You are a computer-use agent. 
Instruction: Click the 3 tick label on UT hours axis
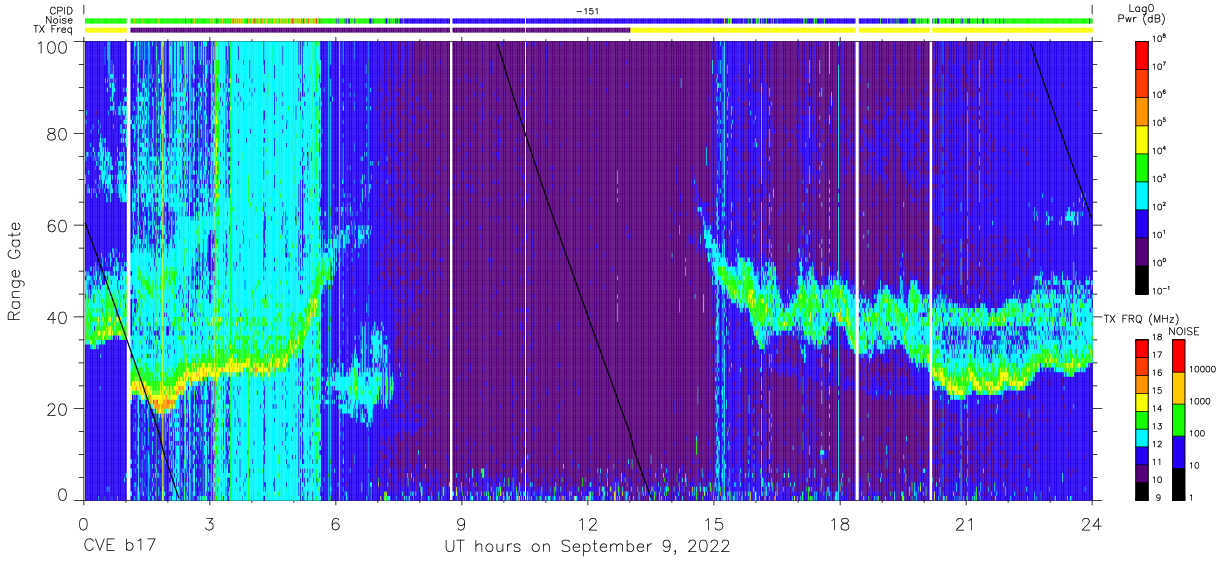click(x=210, y=525)
